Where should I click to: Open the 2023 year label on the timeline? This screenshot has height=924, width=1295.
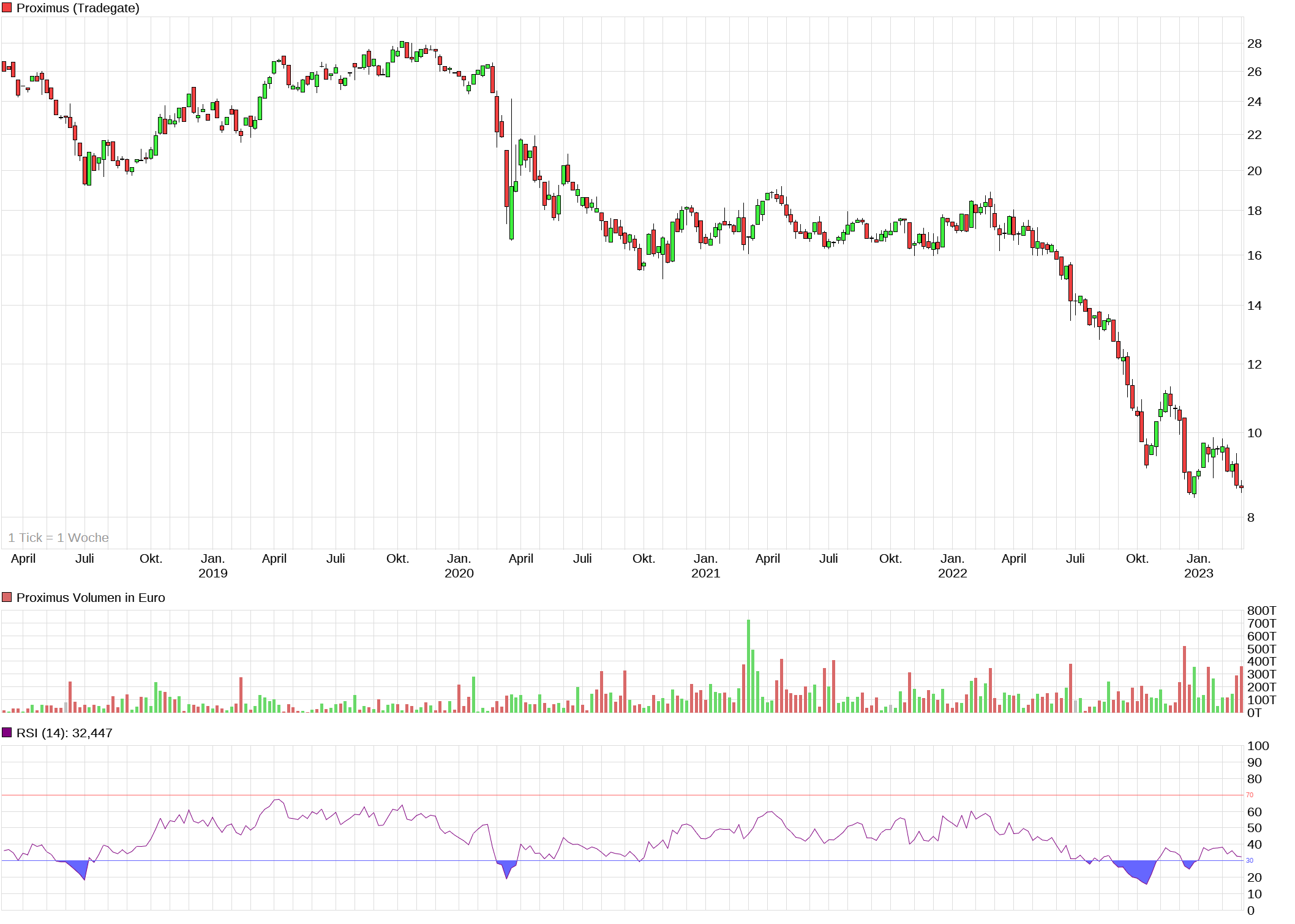click(x=1199, y=574)
